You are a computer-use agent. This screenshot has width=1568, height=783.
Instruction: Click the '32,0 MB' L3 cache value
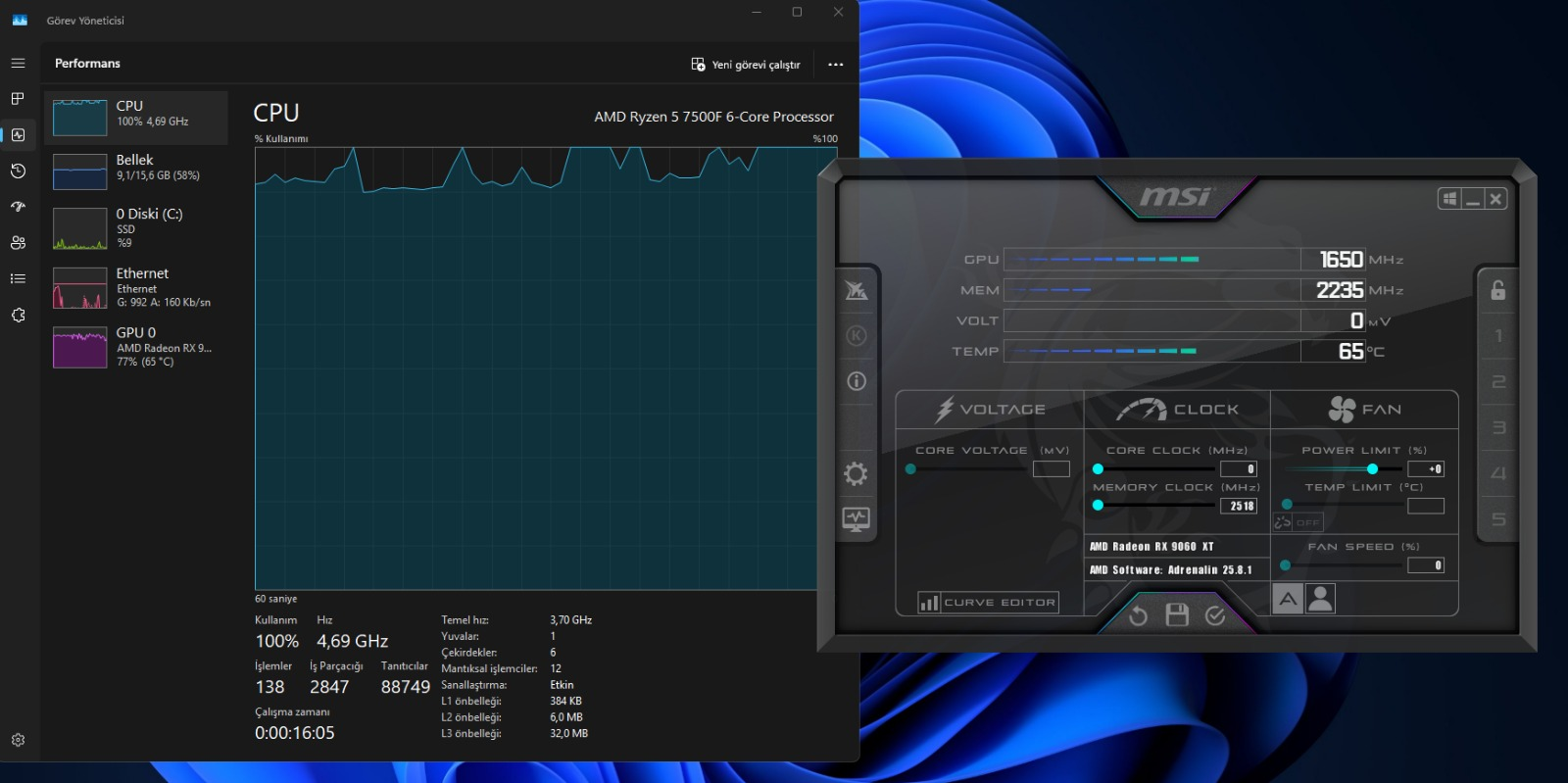[x=568, y=733]
